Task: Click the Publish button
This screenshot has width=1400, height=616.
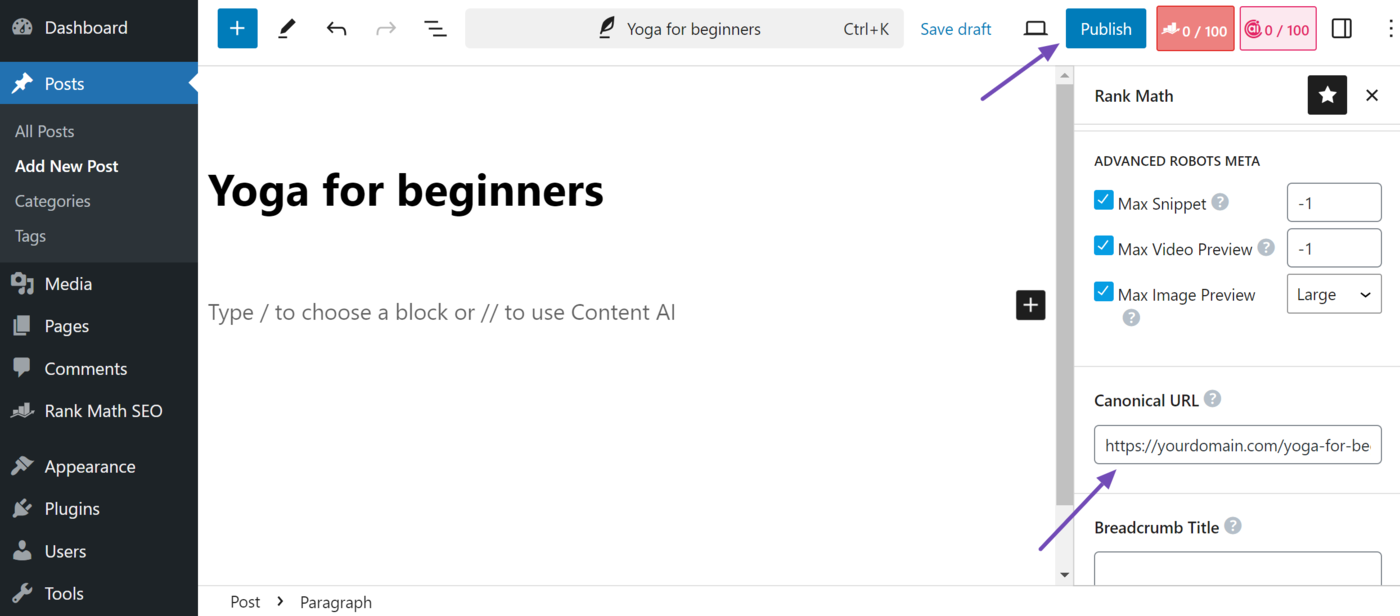Action: click(1106, 29)
